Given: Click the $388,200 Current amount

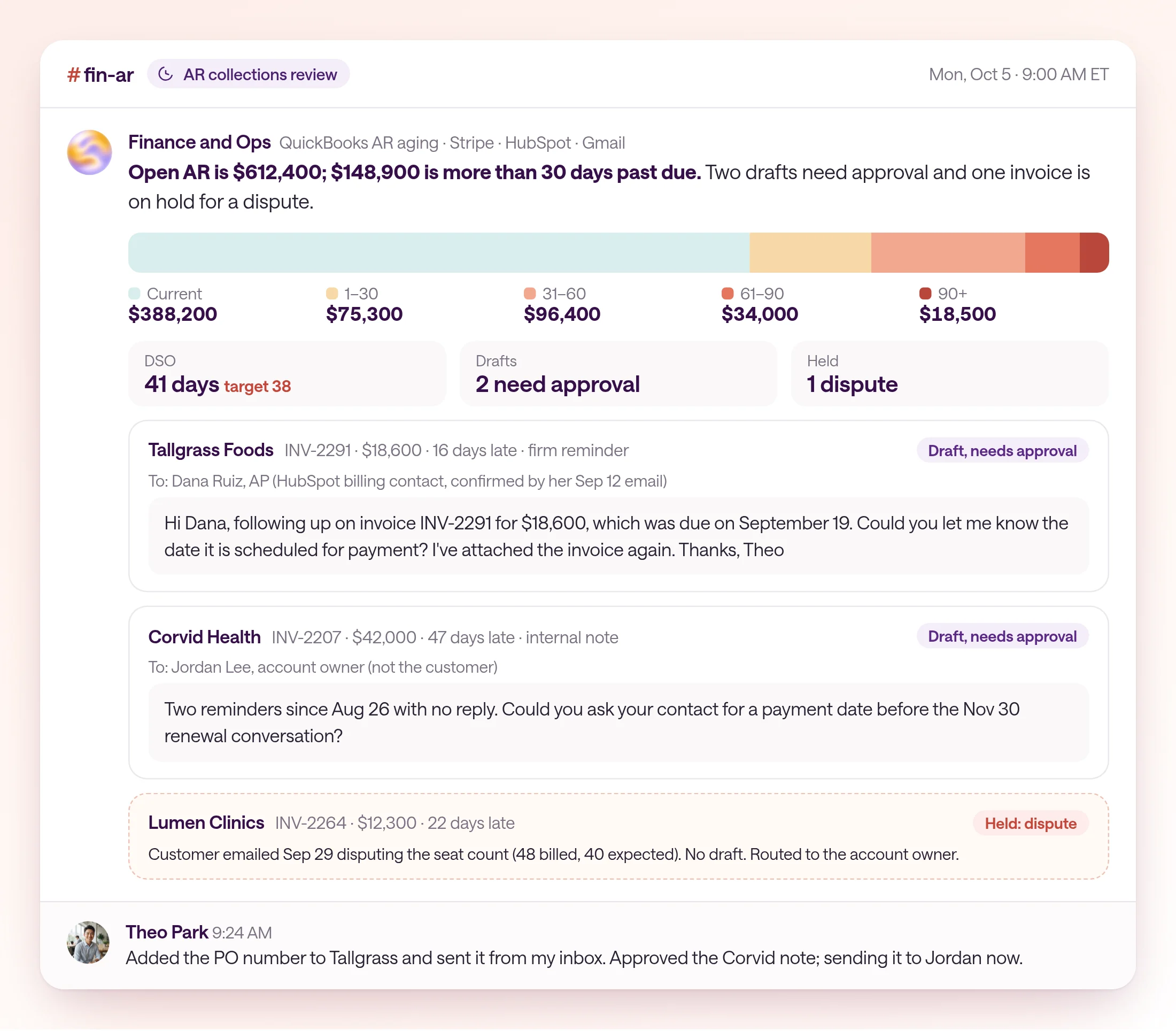Looking at the screenshot, I should click(x=173, y=314).
